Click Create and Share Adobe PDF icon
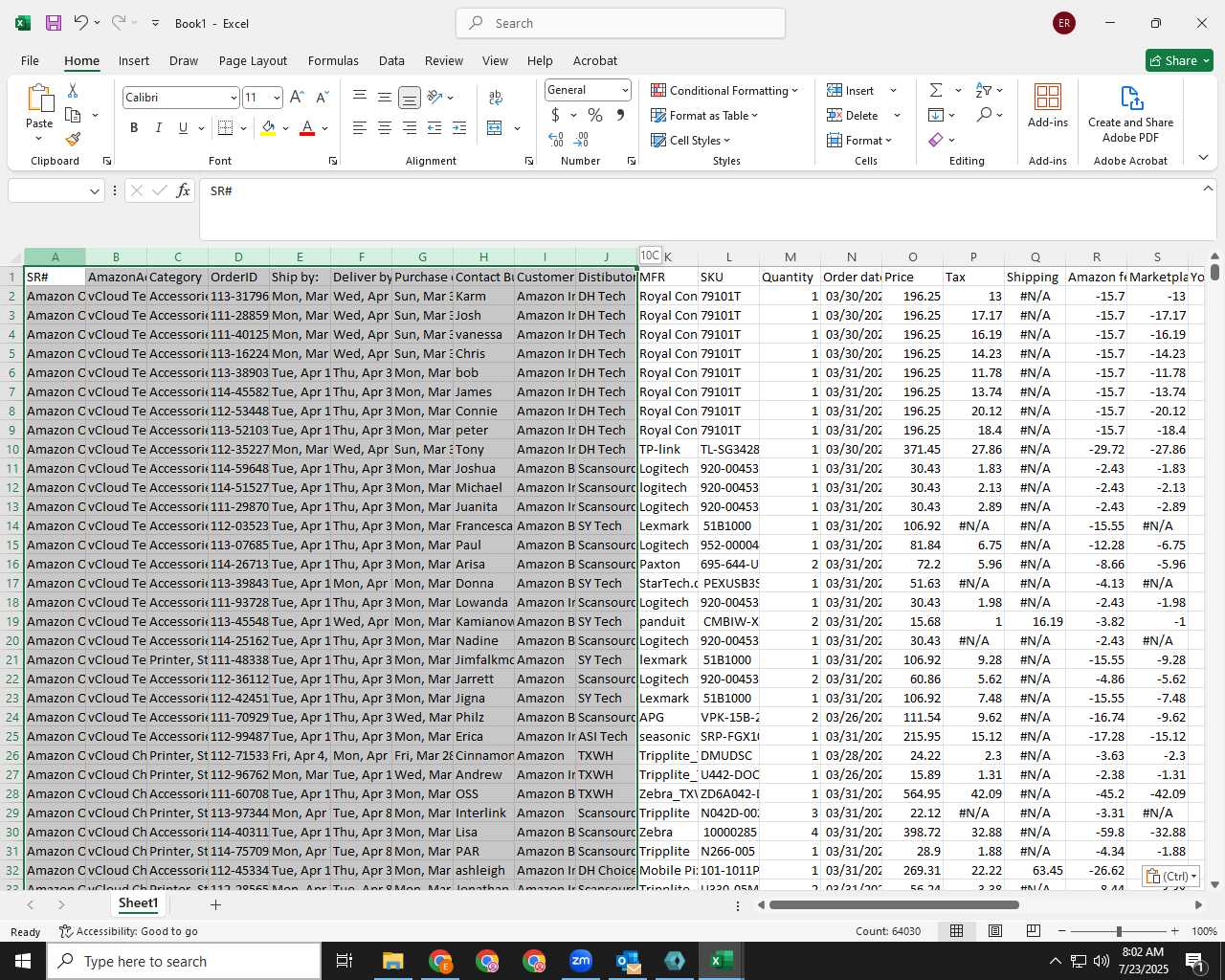Screen dimensions: 1225x980 pos(1131,98)
